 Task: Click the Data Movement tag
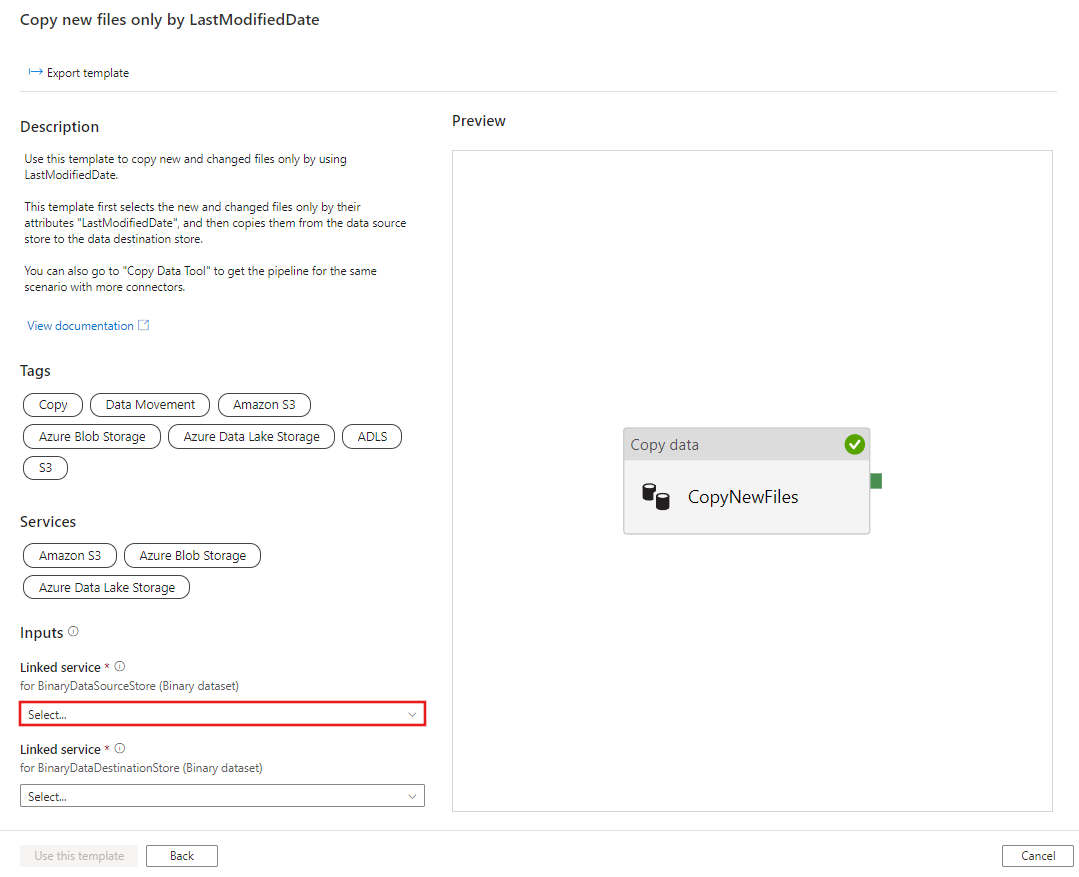(x=150, y=405)
